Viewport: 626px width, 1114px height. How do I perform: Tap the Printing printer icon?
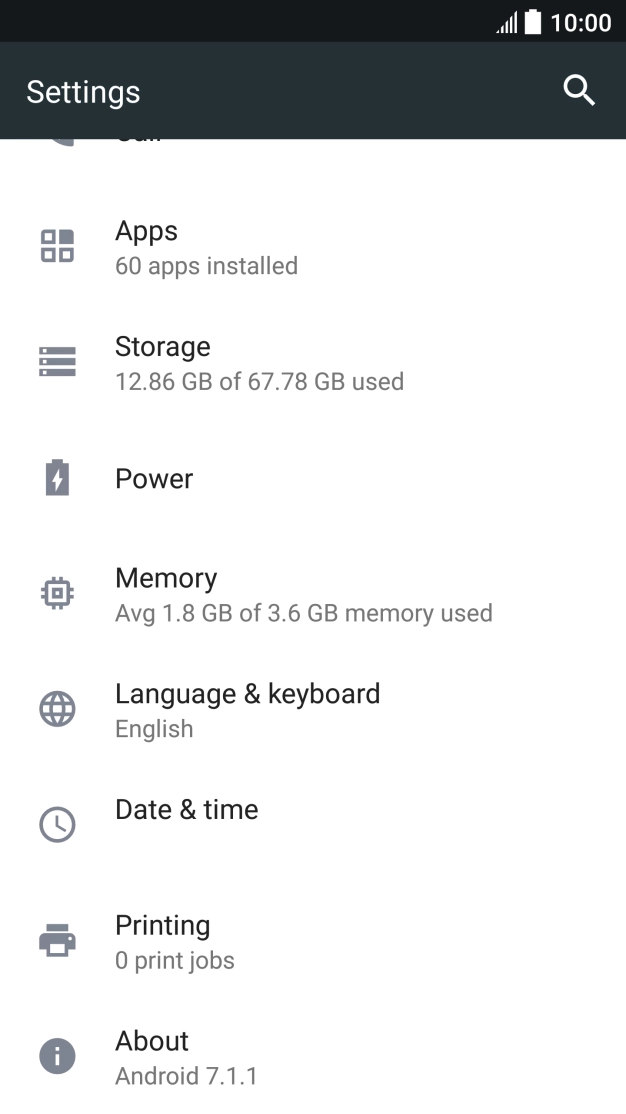tap(58, 940)
